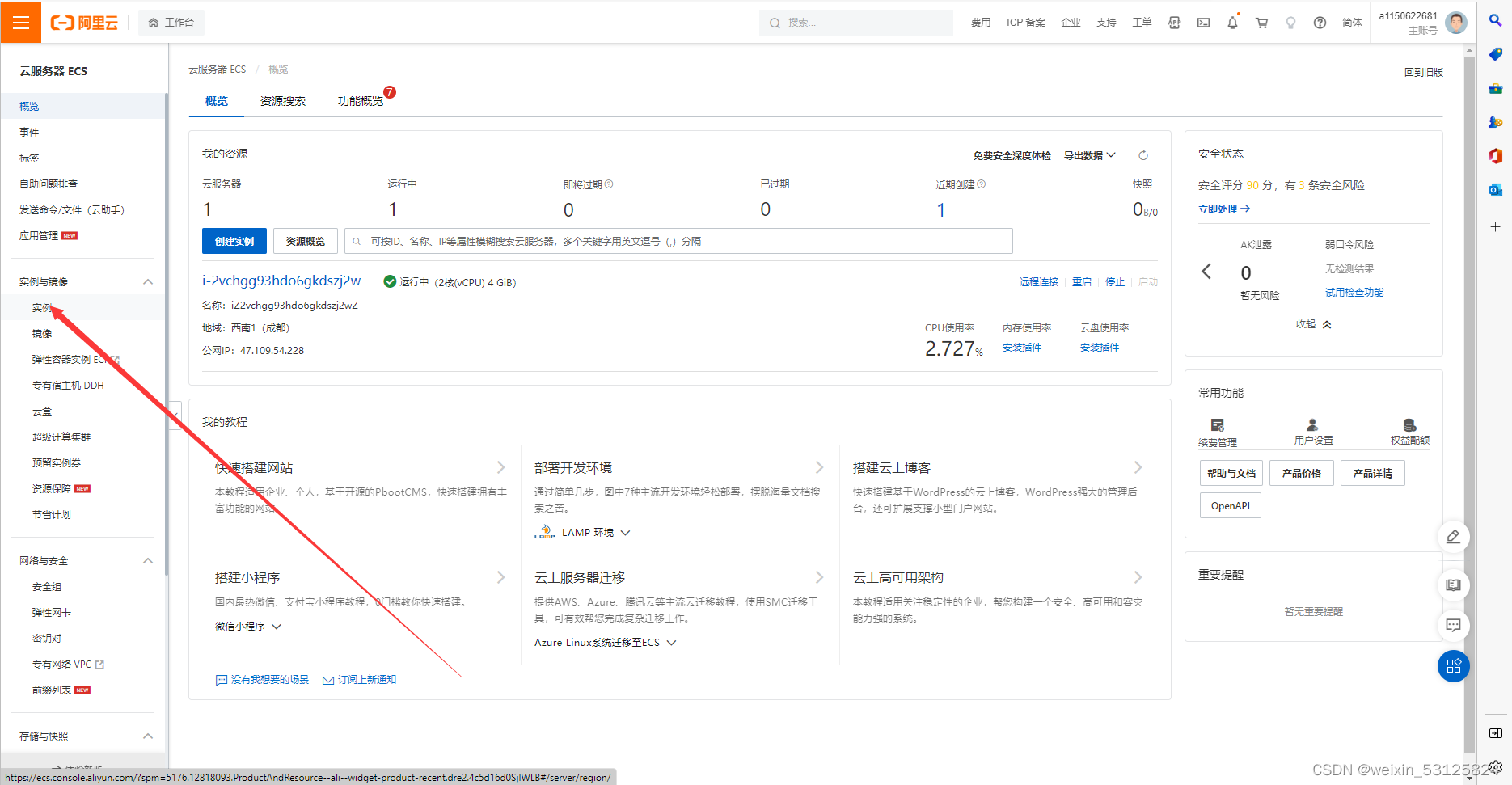Open the help question mark icon

[1320, 23]
